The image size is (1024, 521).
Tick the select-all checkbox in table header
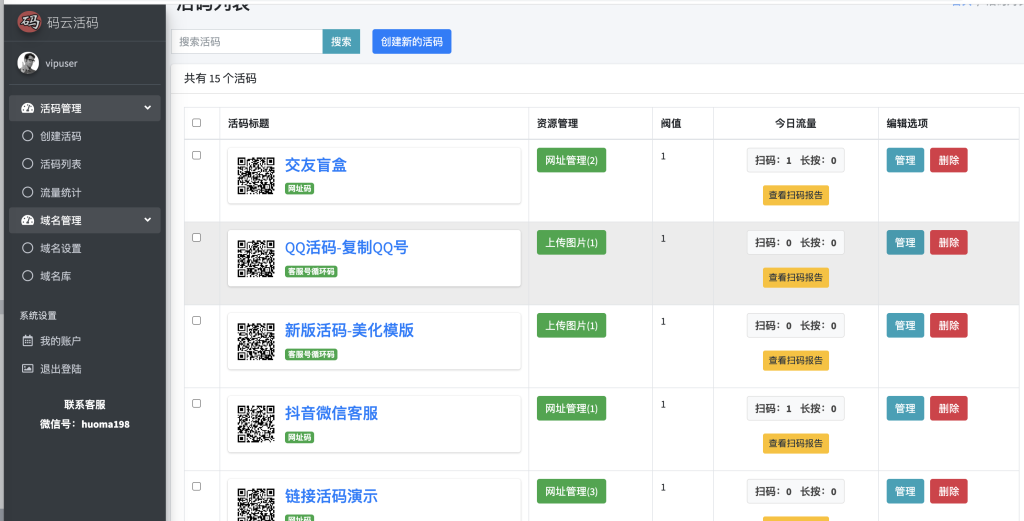(x=197, y=123)
